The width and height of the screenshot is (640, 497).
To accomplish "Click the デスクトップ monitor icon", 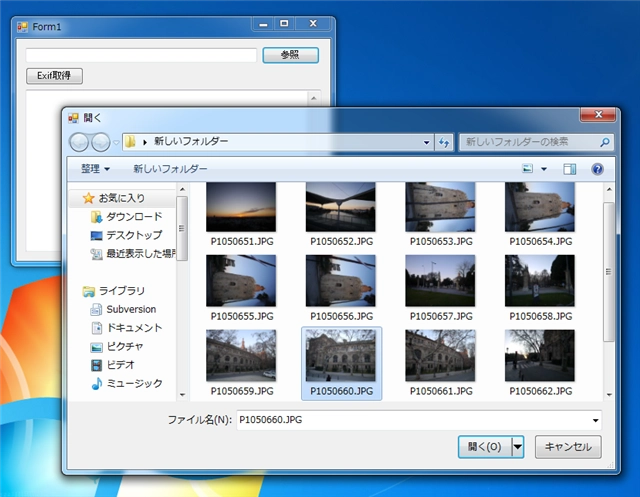I will point(96,236).
